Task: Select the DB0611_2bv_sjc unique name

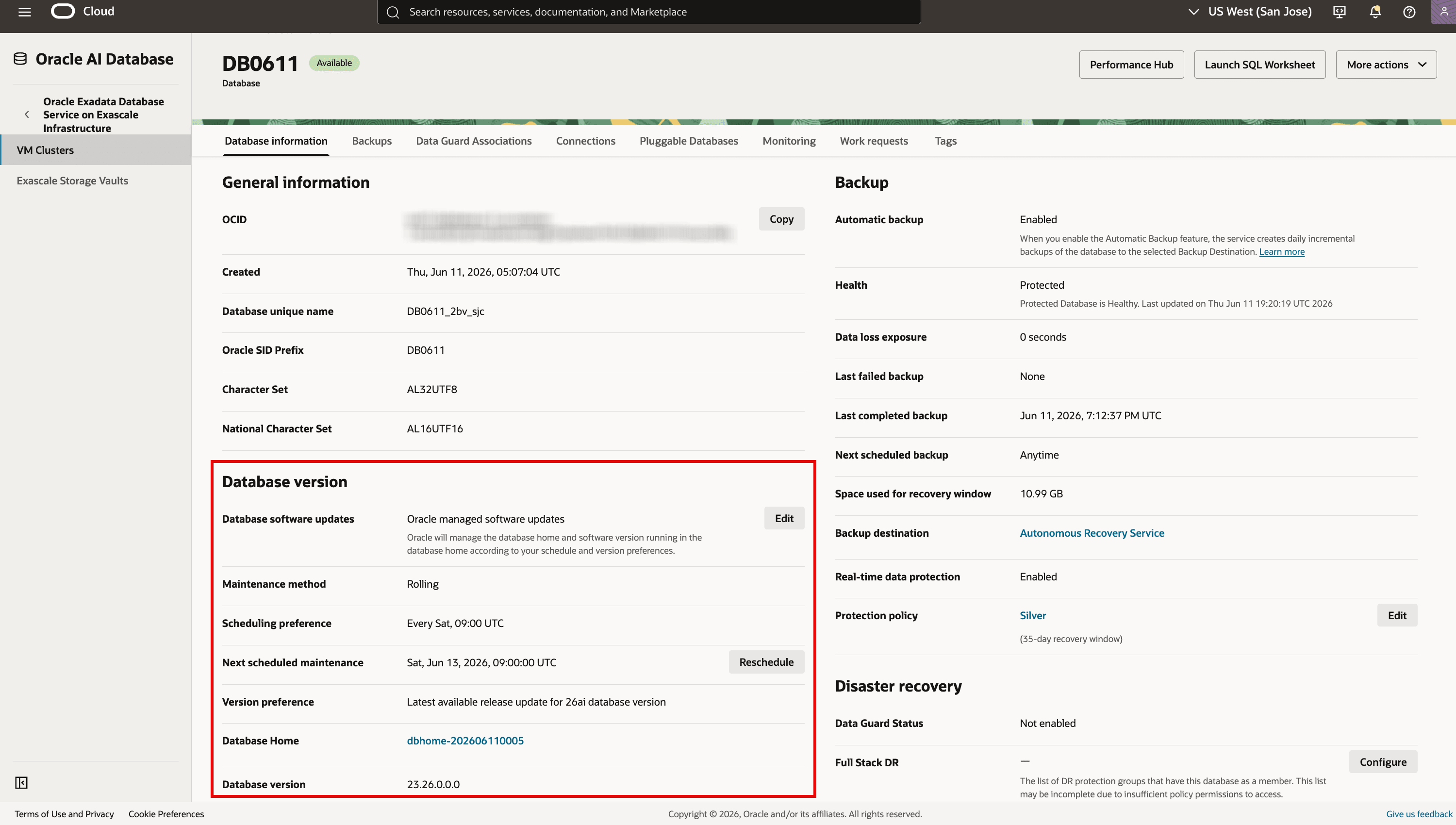Action: coord(446,311)
